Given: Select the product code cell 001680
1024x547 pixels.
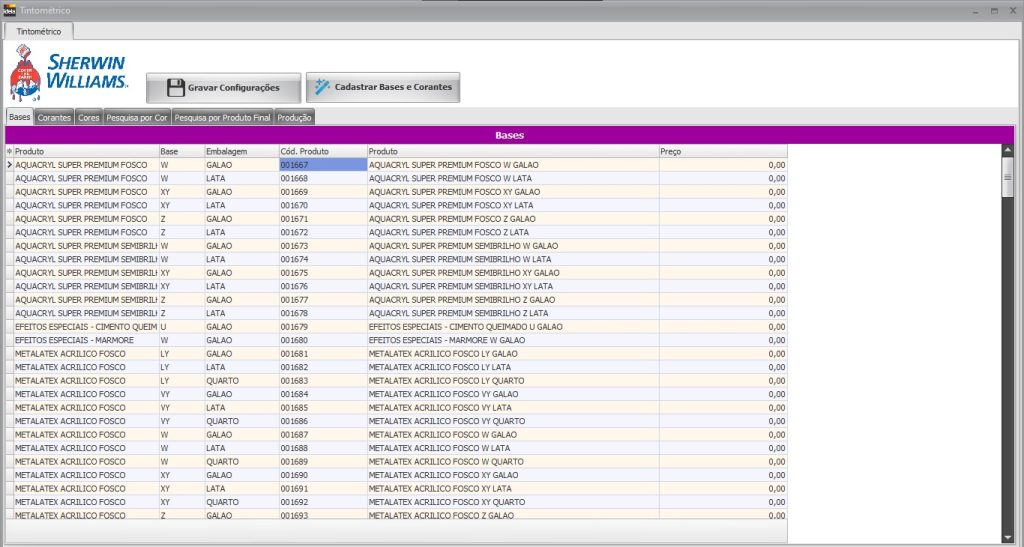Looking at the screenshot, I should (294, 340).
